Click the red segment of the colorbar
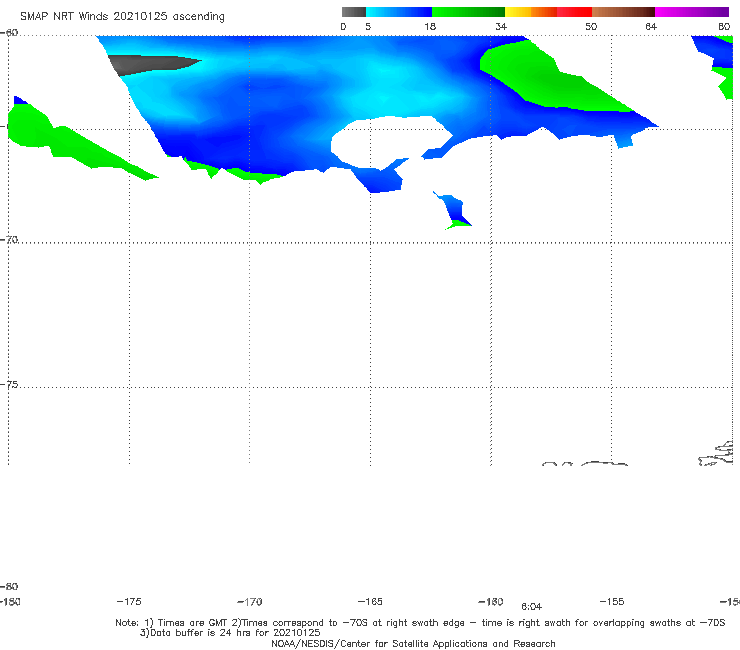 pos(574,12)
